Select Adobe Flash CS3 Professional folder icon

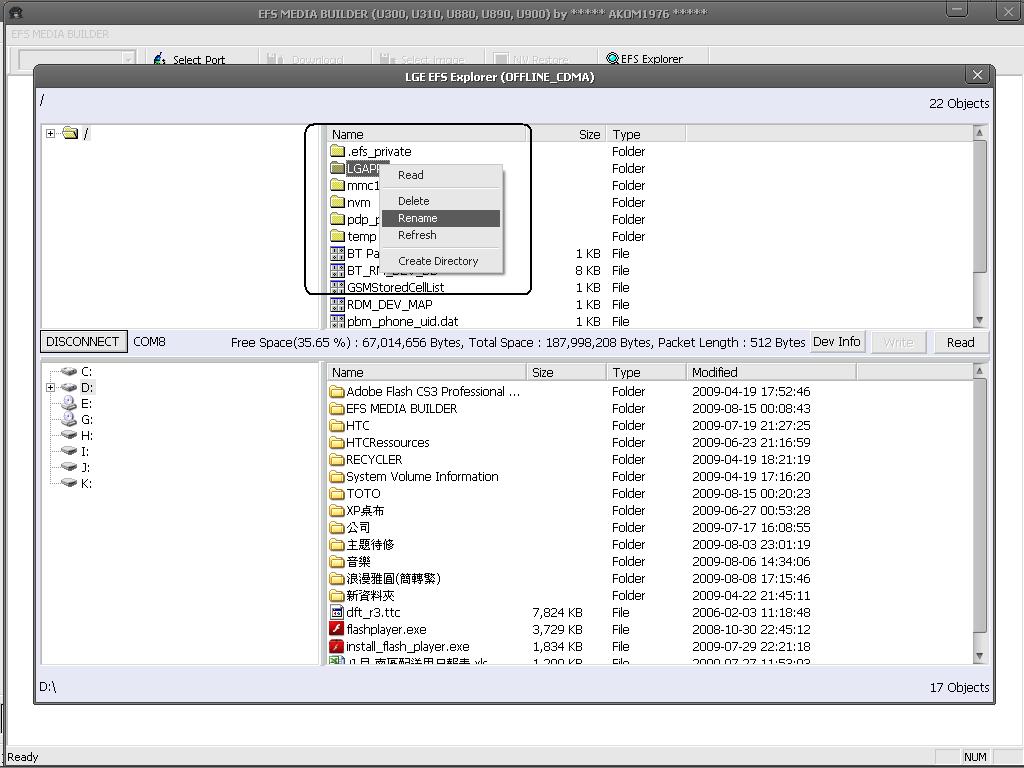(x=336, y=392)
